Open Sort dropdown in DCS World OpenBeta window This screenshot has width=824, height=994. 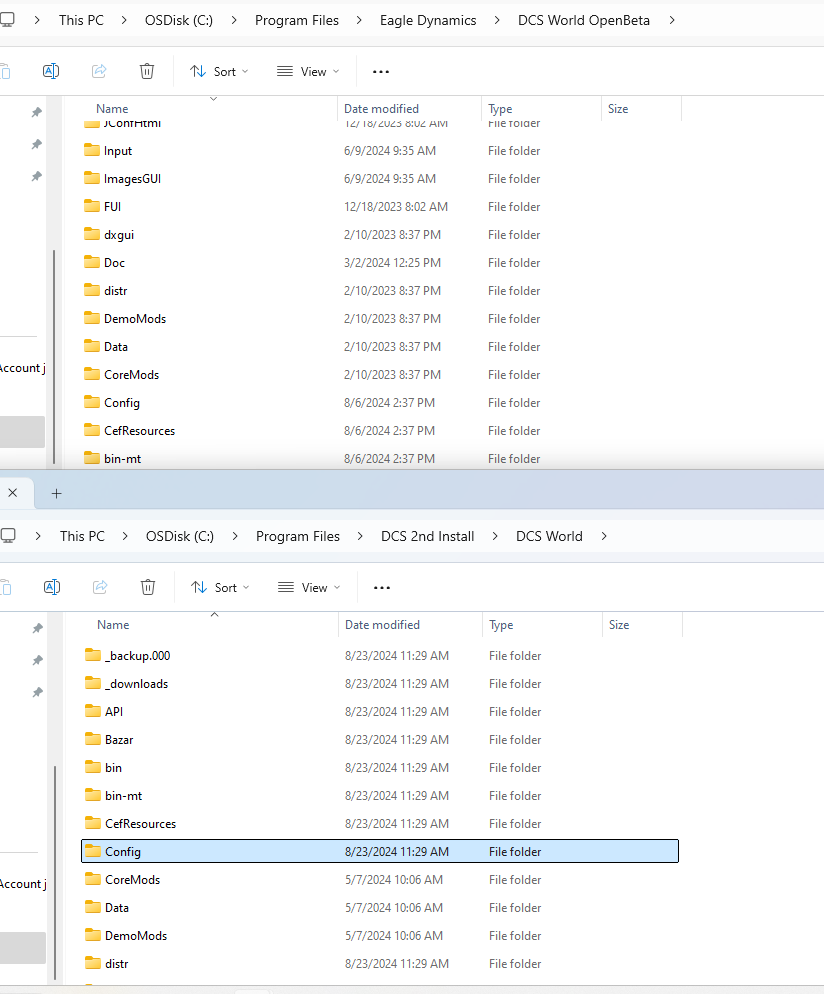tap(219, 72)
